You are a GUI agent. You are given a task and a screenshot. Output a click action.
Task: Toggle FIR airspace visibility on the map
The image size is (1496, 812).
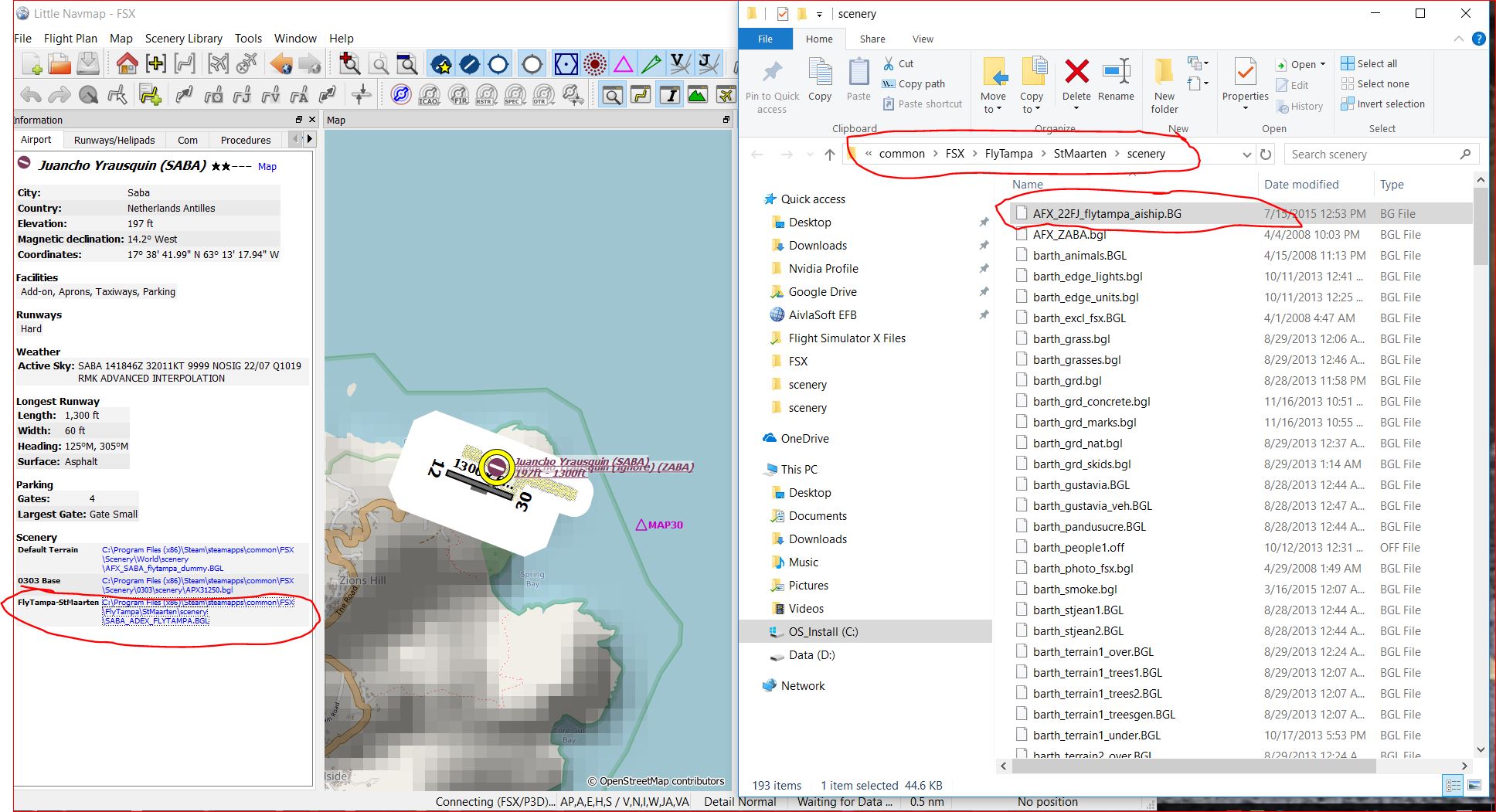(458, 95)
